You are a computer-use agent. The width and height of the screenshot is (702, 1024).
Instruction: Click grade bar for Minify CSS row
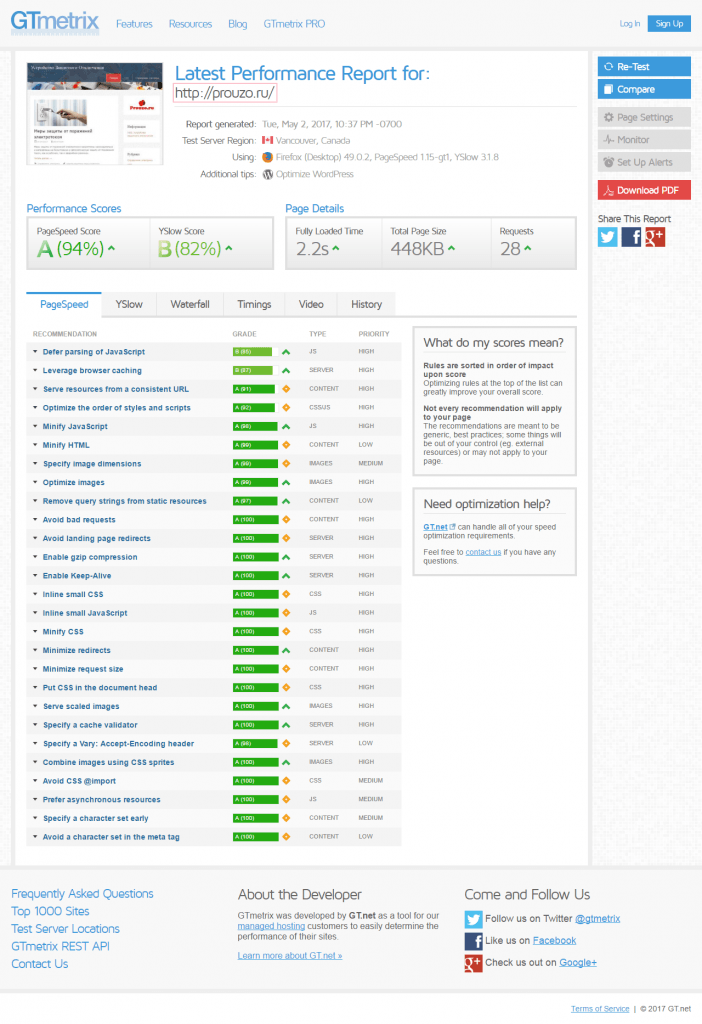(x=255, y=632)
